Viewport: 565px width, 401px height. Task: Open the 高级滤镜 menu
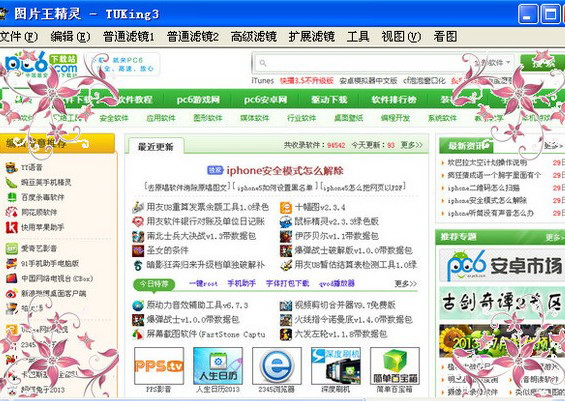pyautogui.click(x=254, y=36)
